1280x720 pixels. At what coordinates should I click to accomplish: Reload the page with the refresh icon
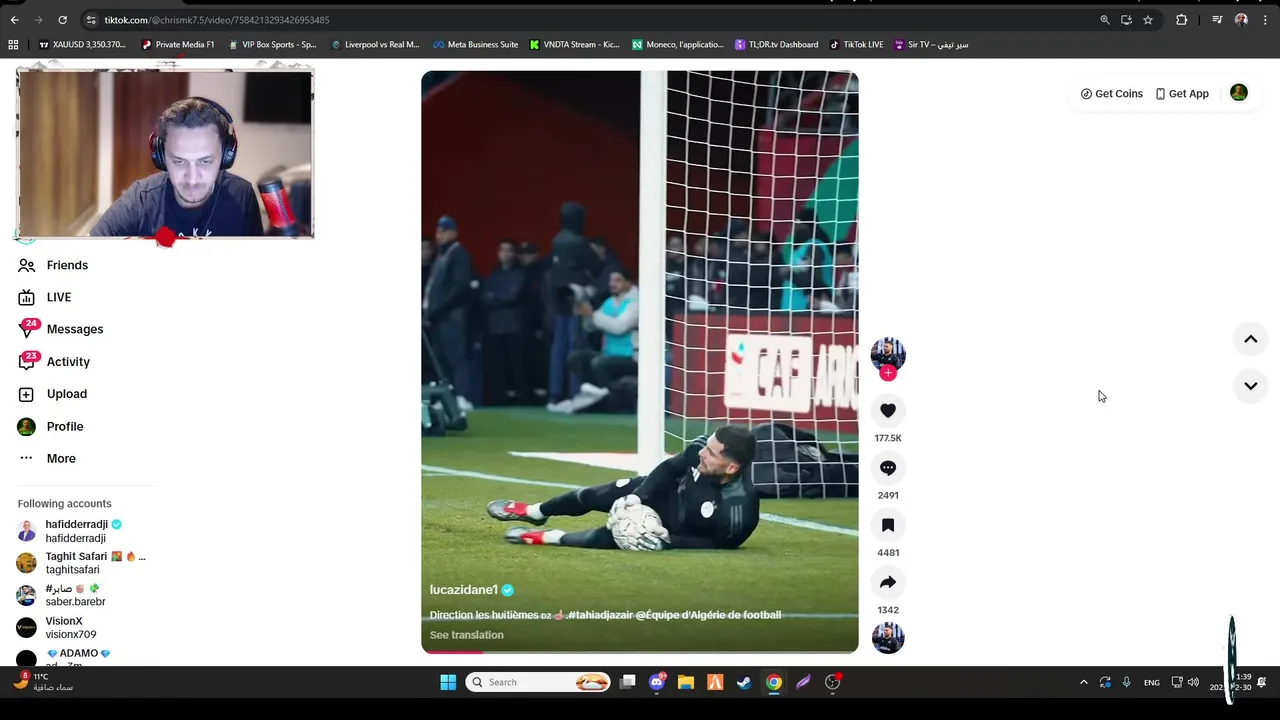62,20
